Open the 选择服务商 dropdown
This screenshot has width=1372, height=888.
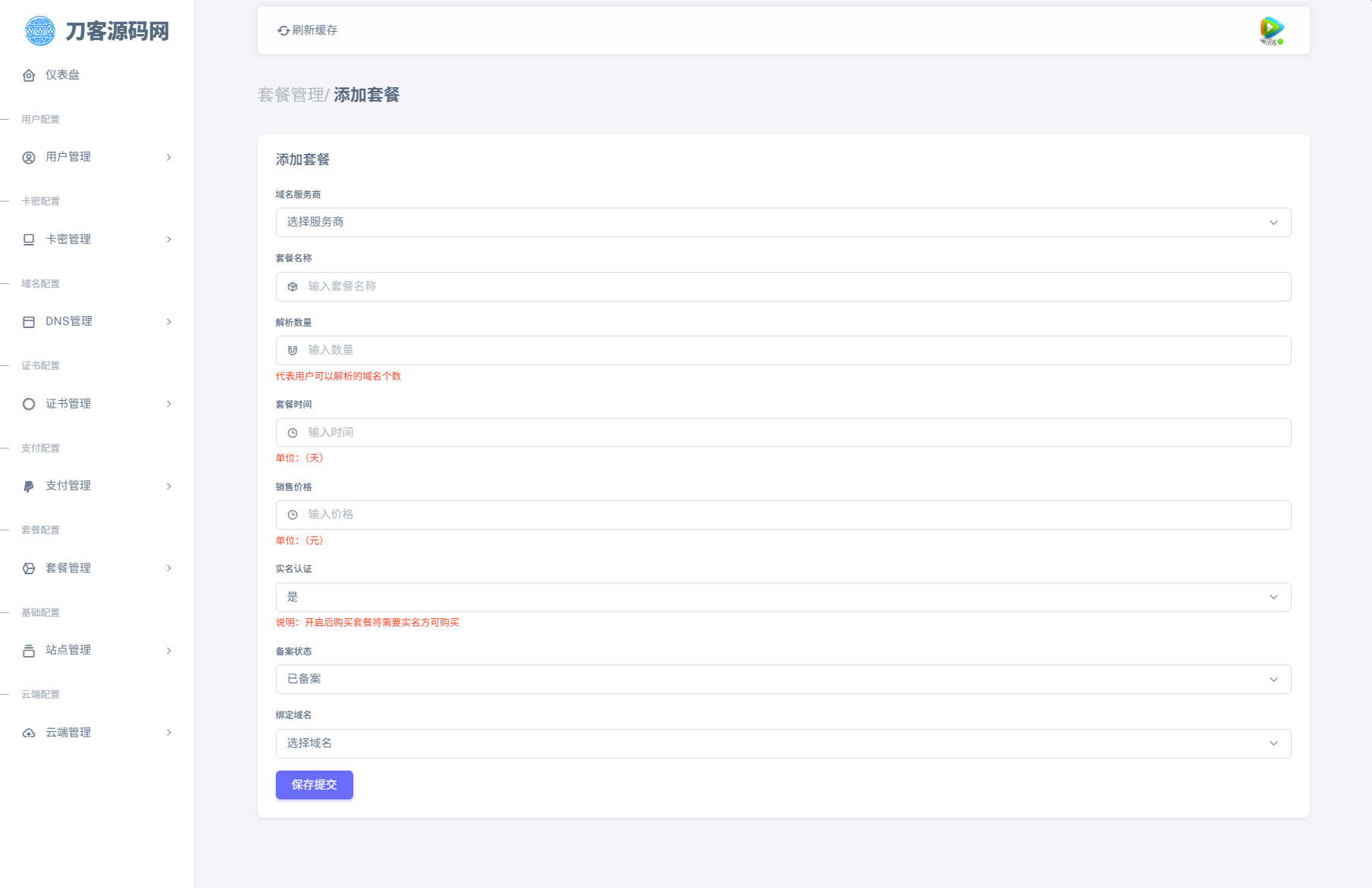(x=782, y=222)
